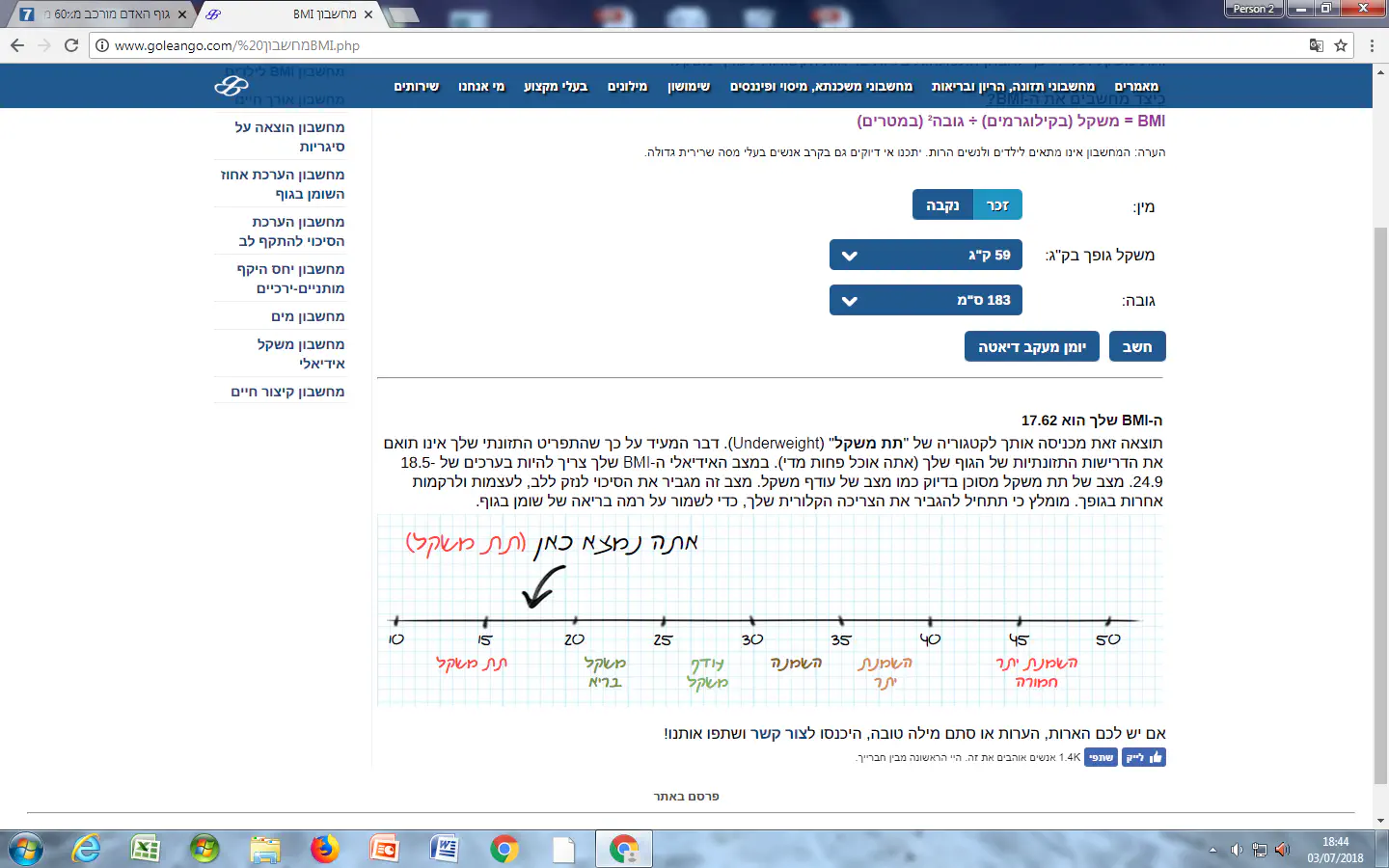Click the translate page icon in address bar
Viewport: 1389px width, 868px height.
coord(1316,45)
